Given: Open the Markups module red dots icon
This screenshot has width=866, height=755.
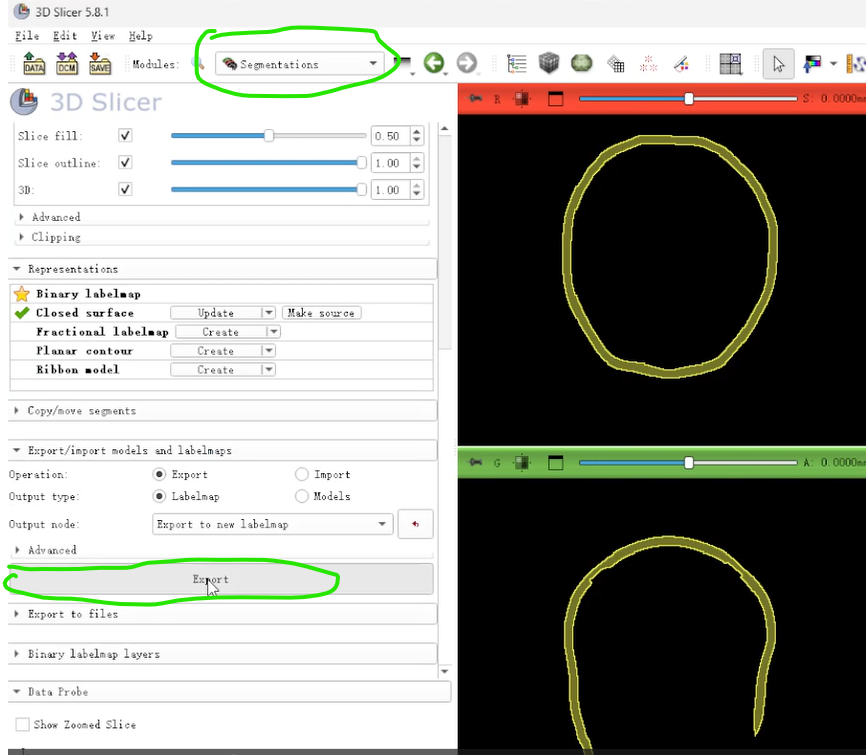Looking at the screenshot, I should [648, 64].
